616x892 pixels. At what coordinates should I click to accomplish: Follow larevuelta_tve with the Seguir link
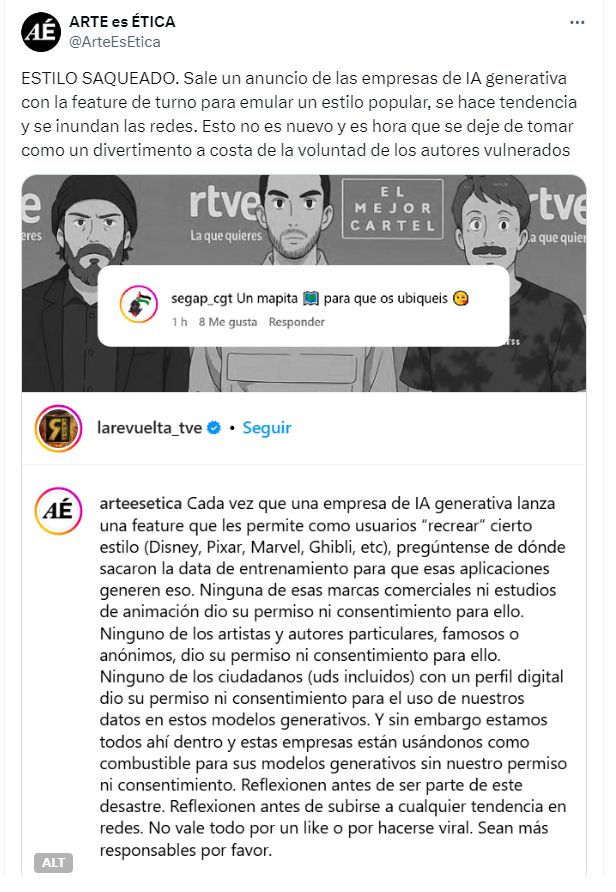click(x=267, y=428)
